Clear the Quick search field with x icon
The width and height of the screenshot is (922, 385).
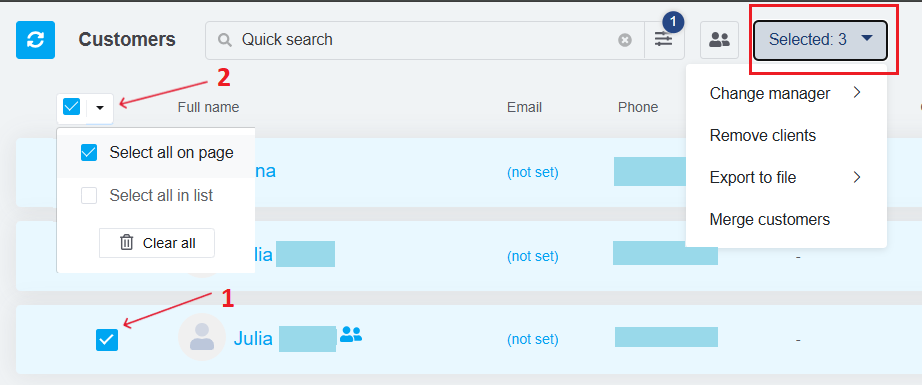coord(624,40)
